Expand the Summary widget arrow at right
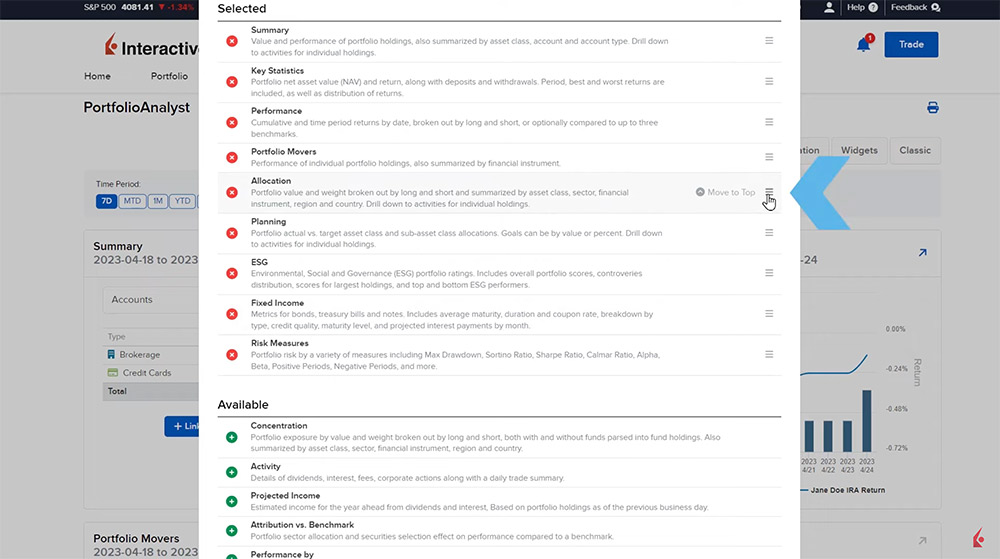Screen dimensions: 1000x559 pyautogui.click(x=922, y=254)
